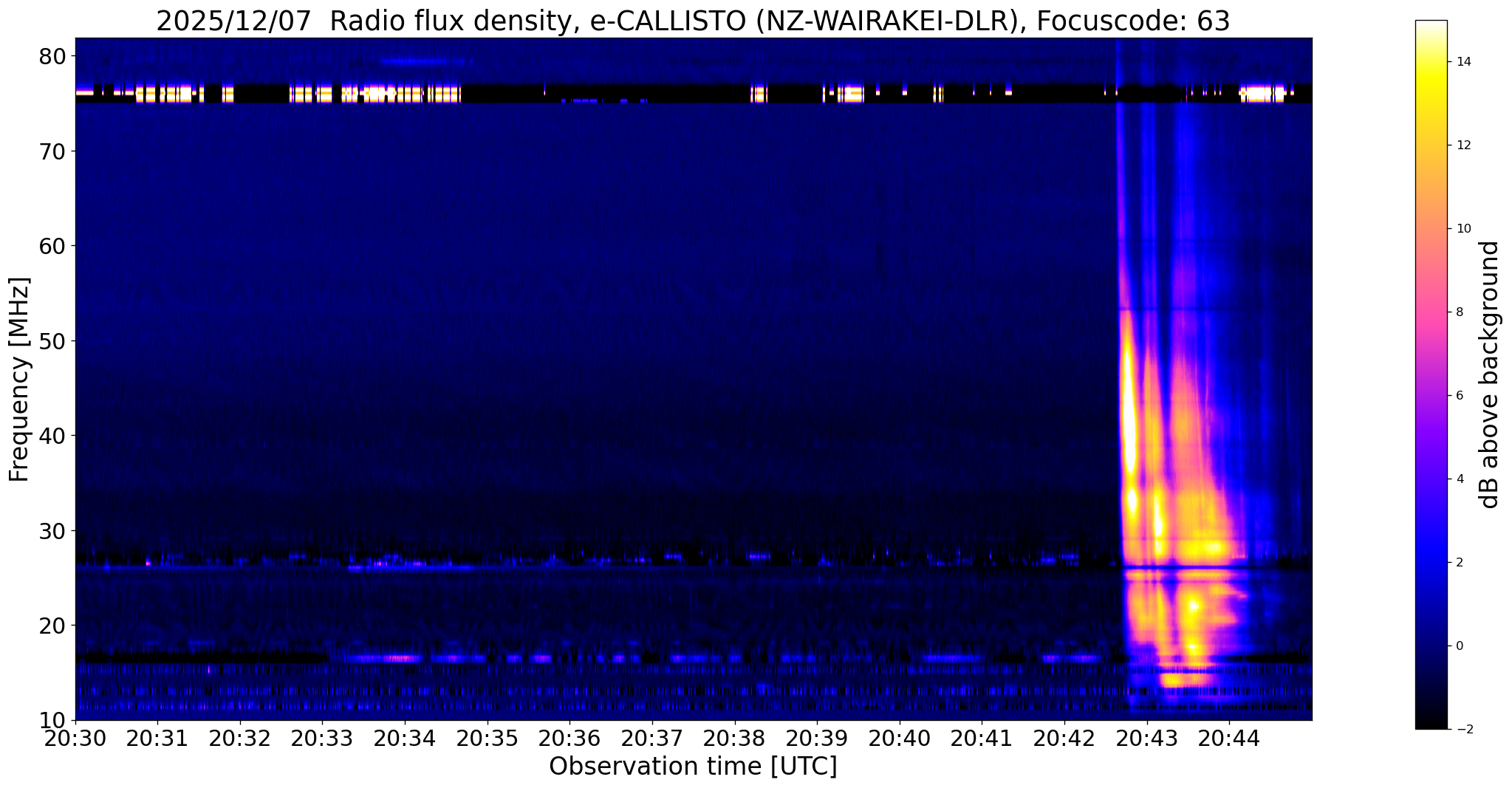Click the 20:44 time tick label
The image size is (1512, 788).
(1229, 739)
